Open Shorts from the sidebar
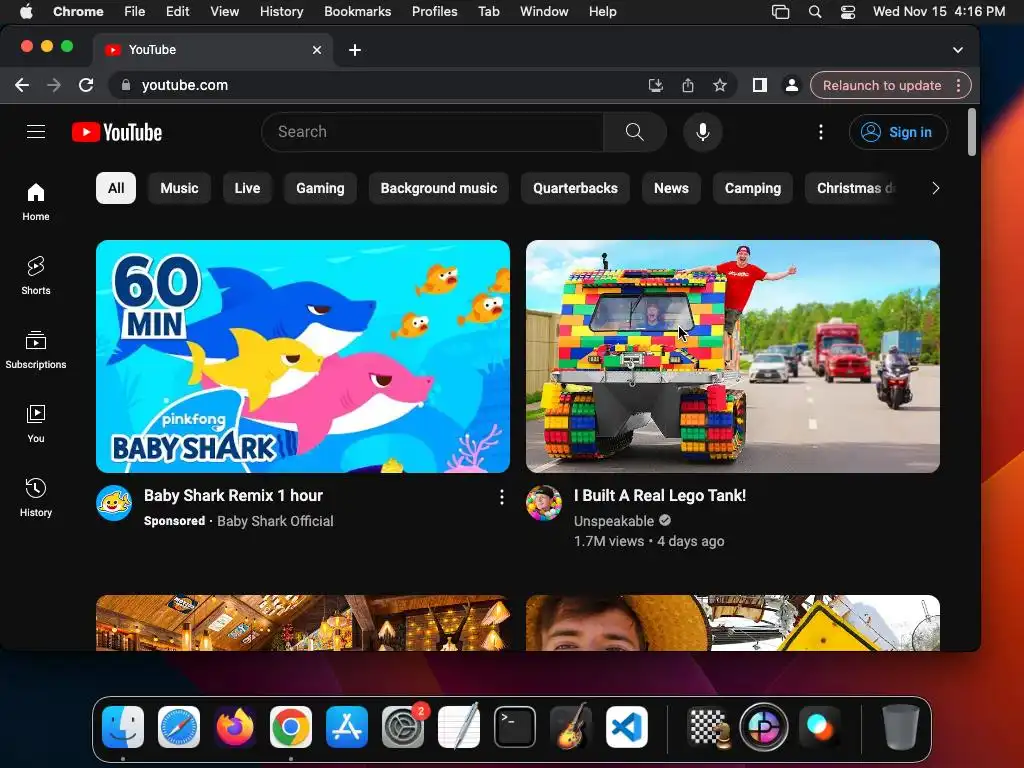Image resolution: width=1024 pixels, height=768 pixels. pyautogui.click(x=36, y=276)
